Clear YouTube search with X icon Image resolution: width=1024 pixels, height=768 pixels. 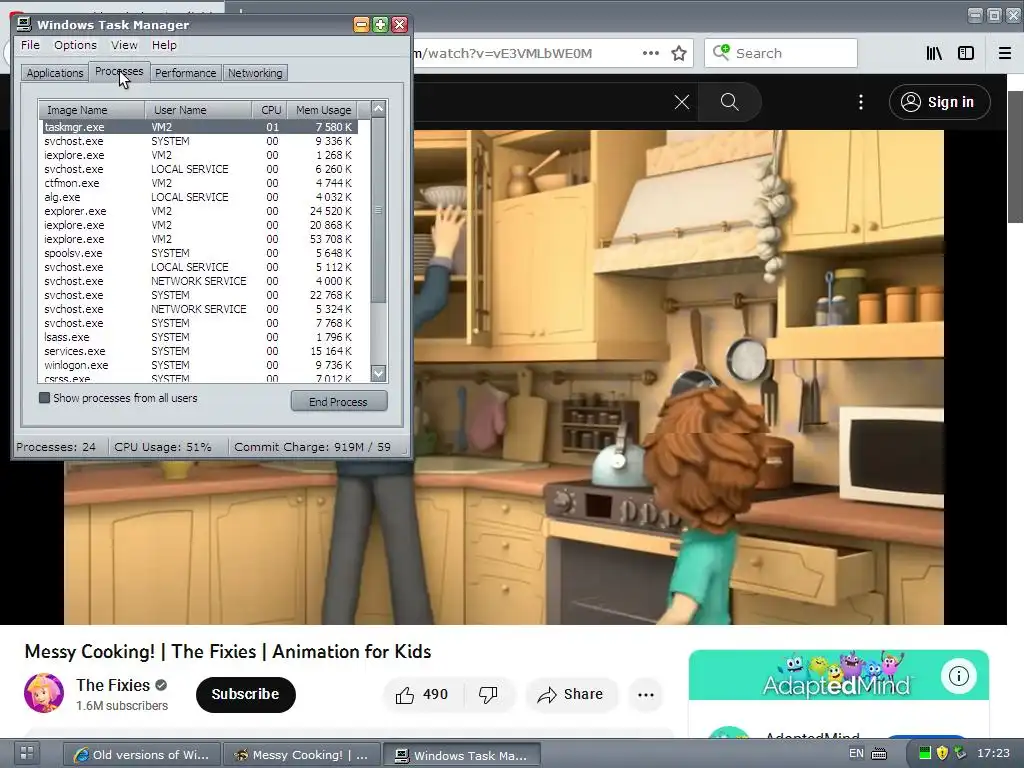click(x=682, y=102)
